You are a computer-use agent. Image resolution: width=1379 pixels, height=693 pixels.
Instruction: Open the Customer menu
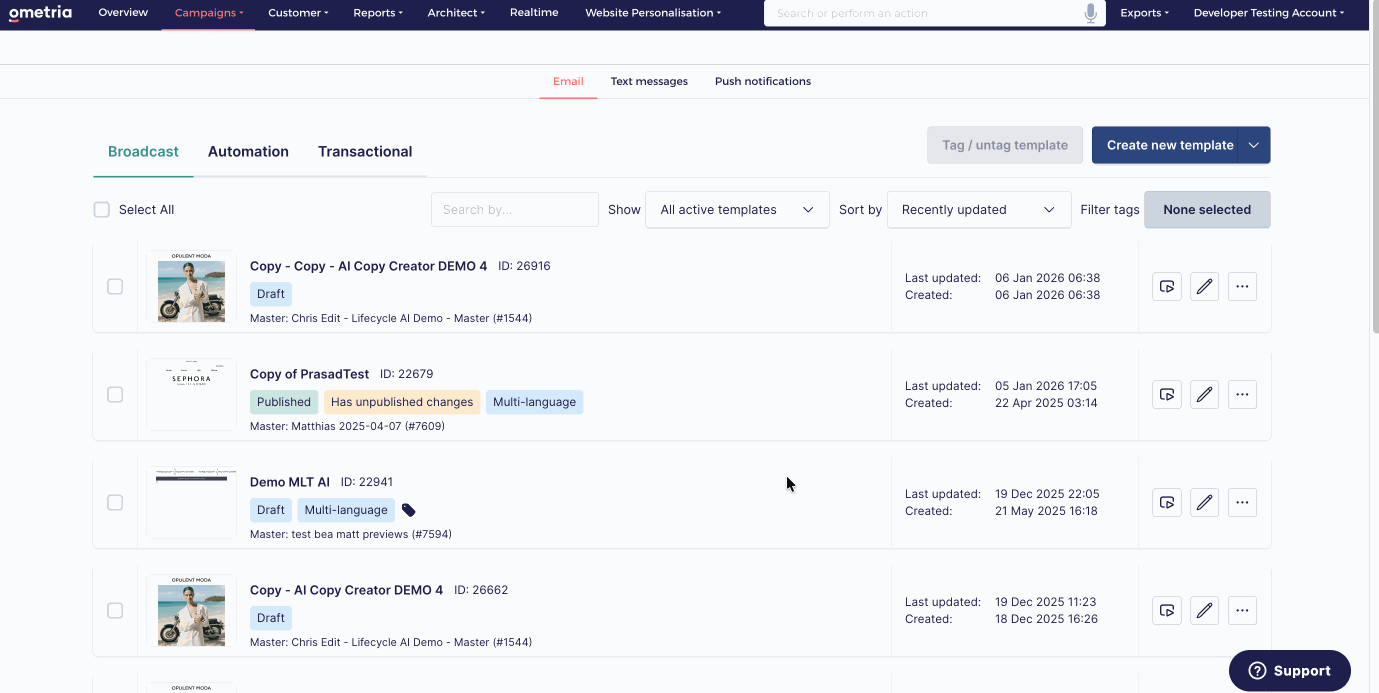coord(298,13)
